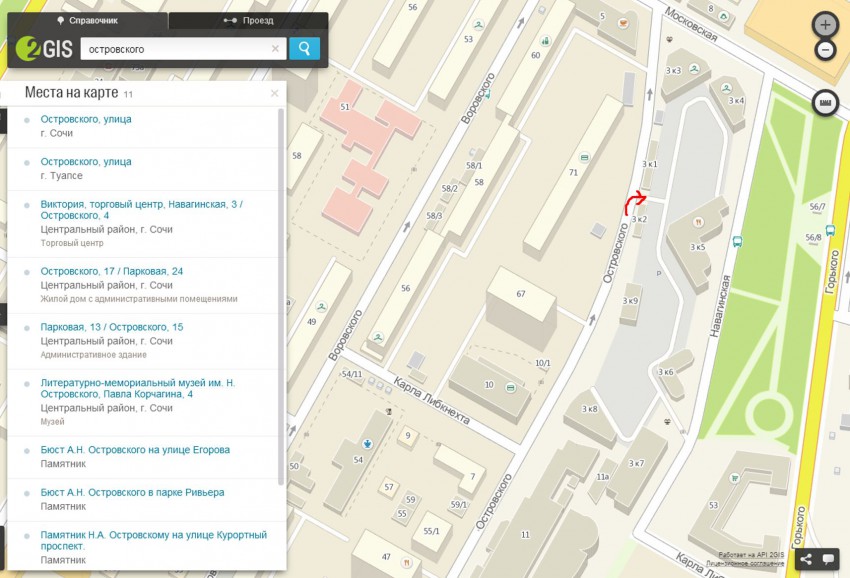Click shopping cart icon on building 53
850x578 pixels.
pyautogui.click(x=733, y=478)
